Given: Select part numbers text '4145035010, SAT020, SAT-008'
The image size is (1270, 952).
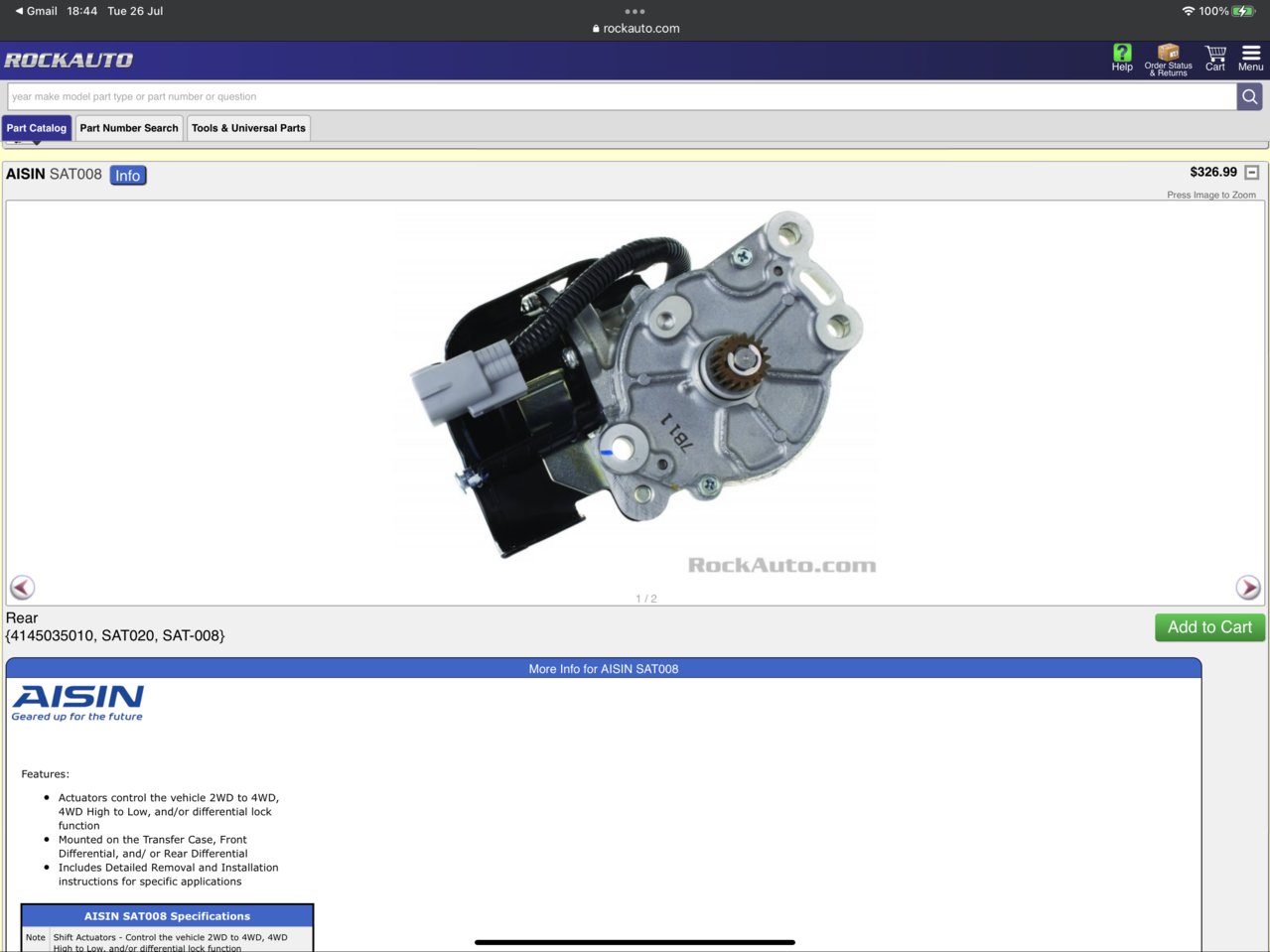Looking at the screenshot, I should (115, 635).
